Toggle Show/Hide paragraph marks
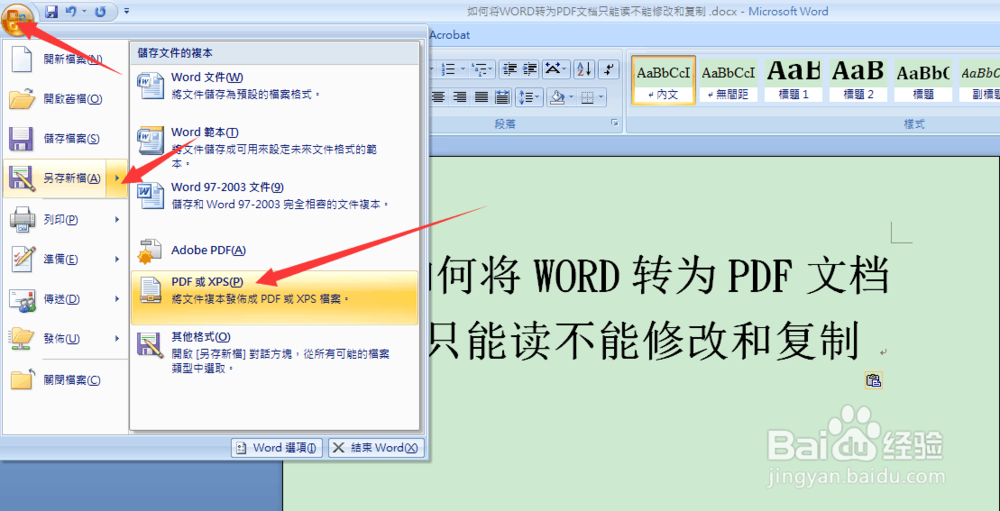 pyautogui.click(x=610, y=68)
